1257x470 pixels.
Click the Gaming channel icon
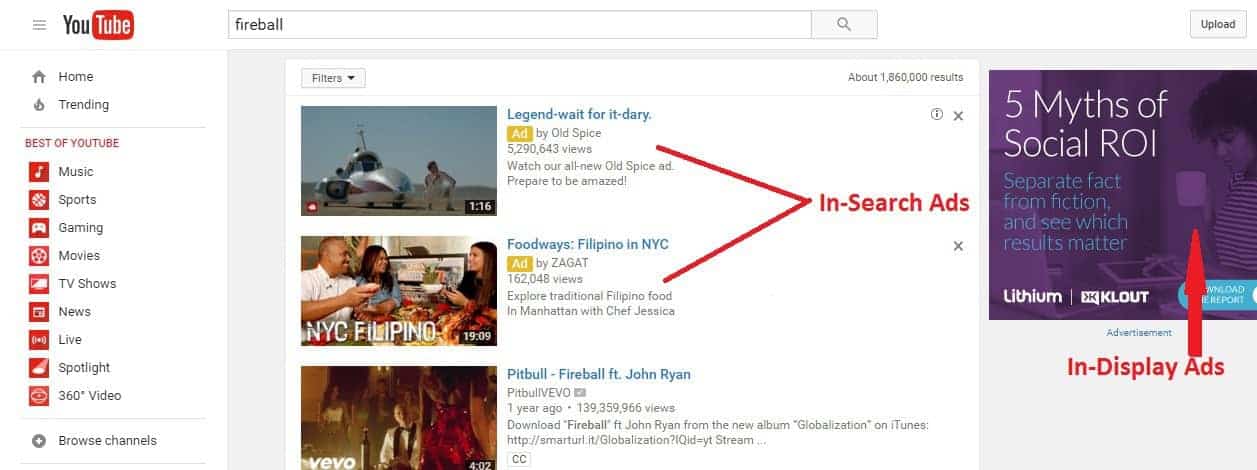click(39, 228)
